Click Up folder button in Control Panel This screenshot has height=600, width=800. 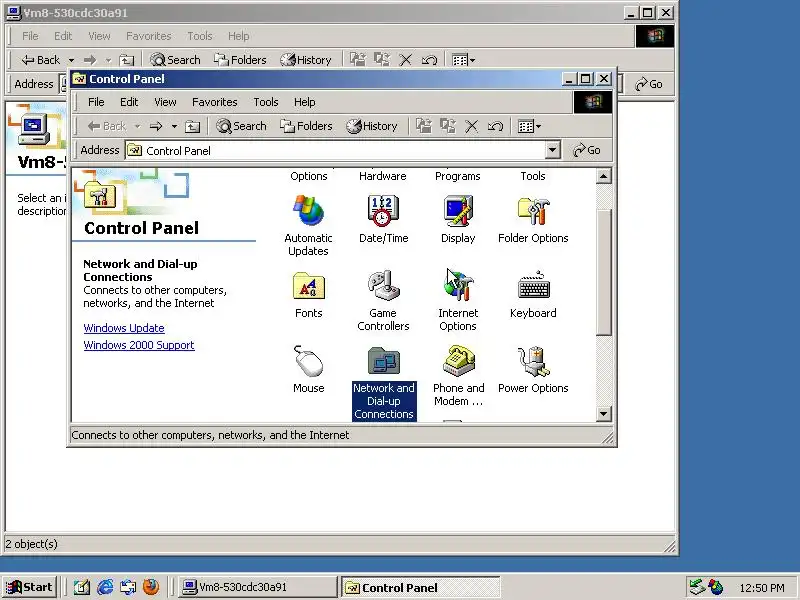tap(192, 126)
